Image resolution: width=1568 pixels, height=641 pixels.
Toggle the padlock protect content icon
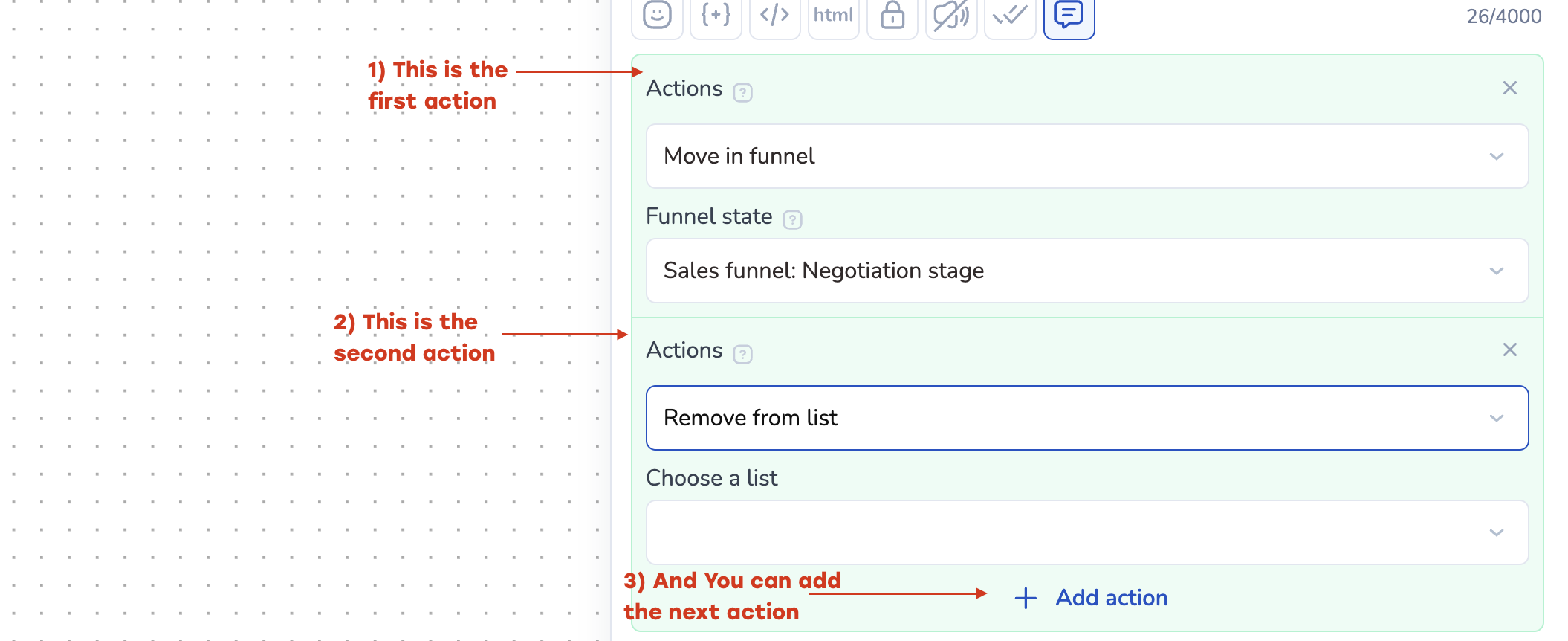click(892, 15)
